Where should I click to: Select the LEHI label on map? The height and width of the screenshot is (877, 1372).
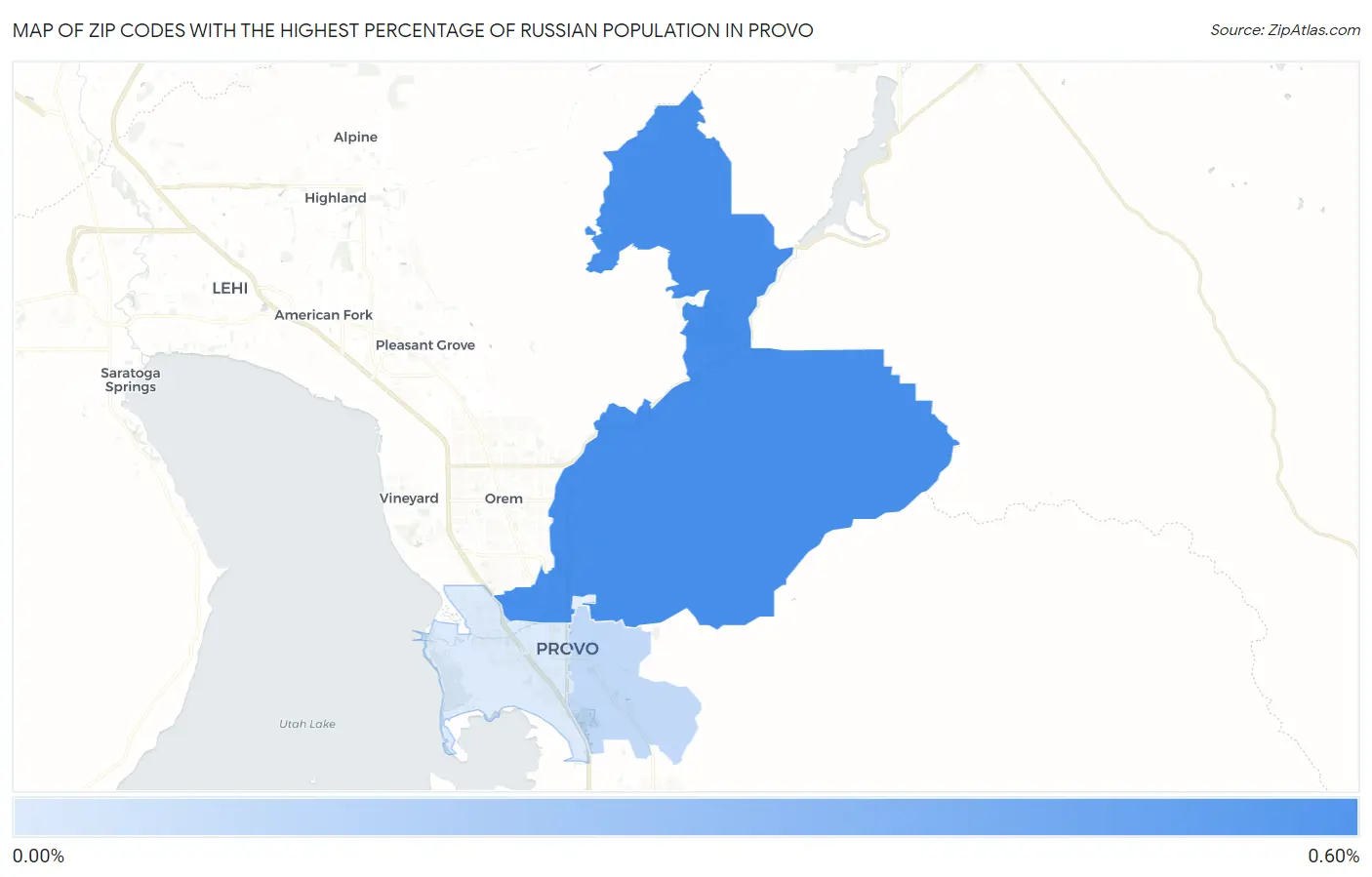(x=230, y=289)
